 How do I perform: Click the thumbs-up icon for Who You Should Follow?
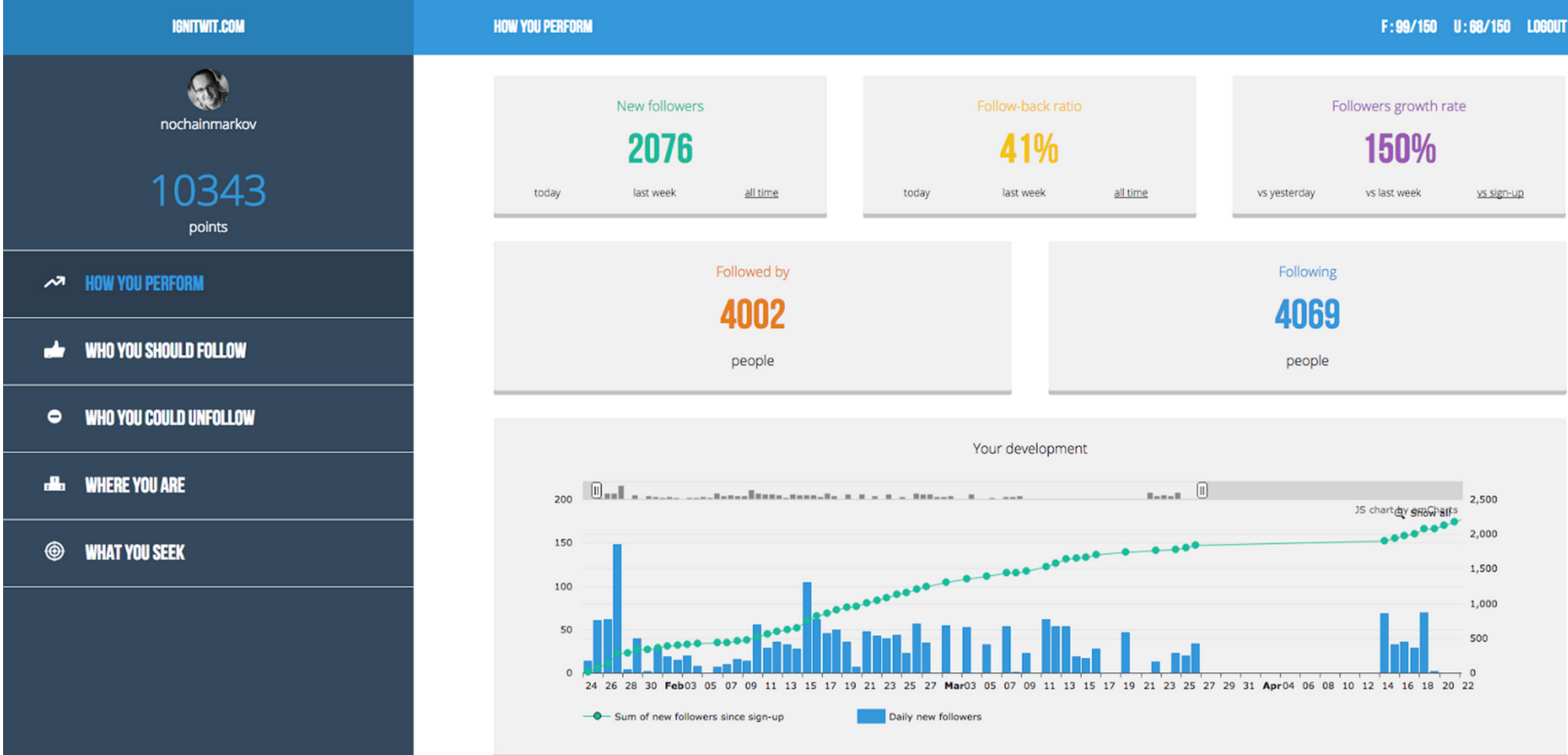(x=54, y=350)
